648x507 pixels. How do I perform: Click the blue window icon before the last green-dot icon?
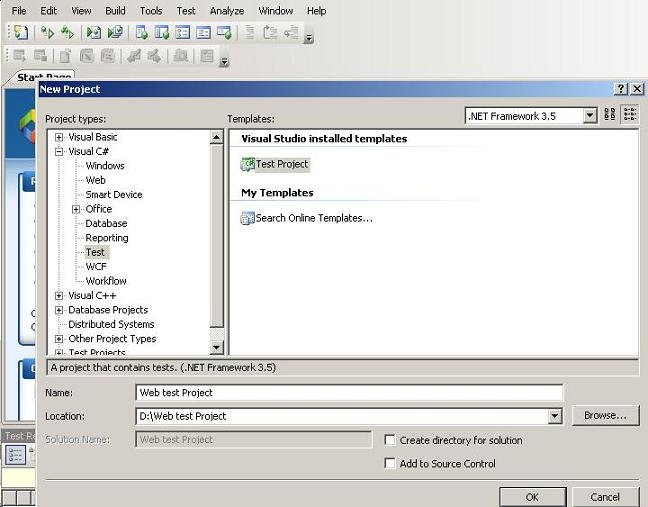click(x=203, y=33)
